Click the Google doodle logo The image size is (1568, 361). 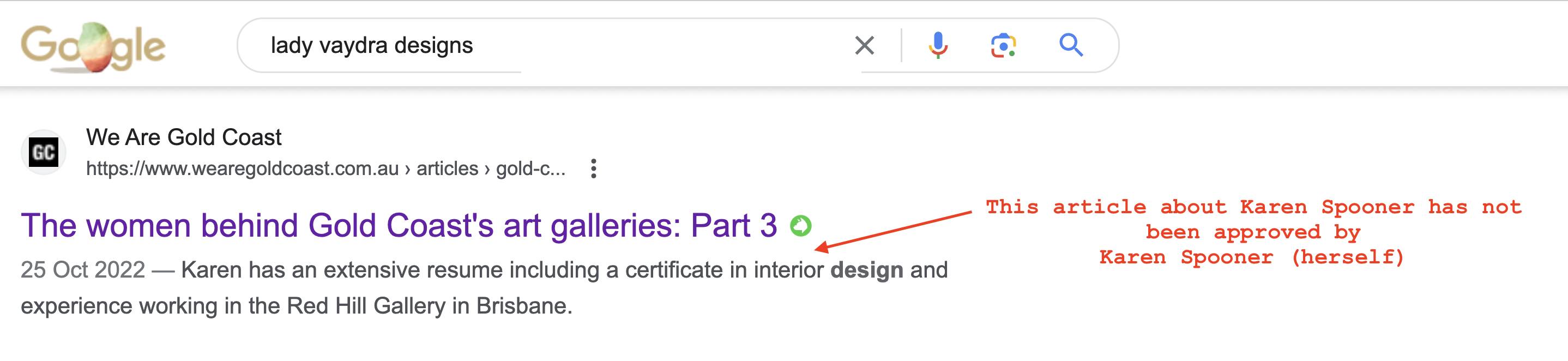(93, 47)
